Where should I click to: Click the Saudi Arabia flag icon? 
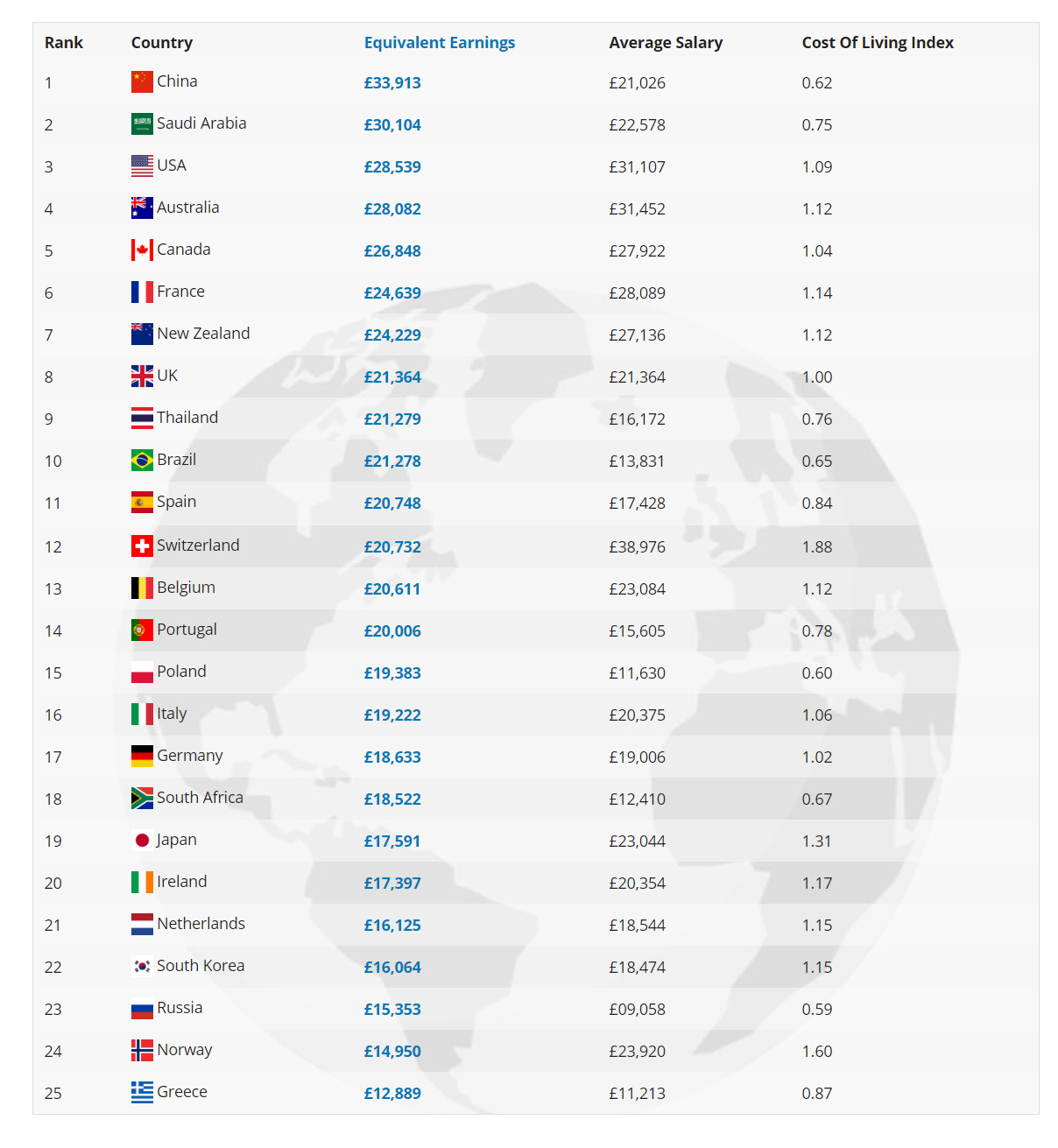pyautogui.click(x=142, y=124)
